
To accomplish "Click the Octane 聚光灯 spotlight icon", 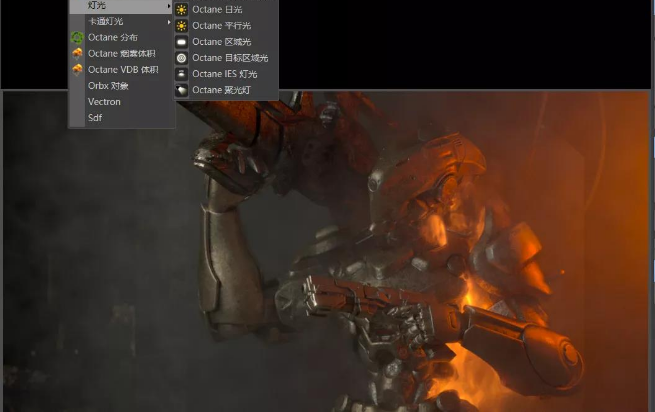I will click(x=181, y=90).
